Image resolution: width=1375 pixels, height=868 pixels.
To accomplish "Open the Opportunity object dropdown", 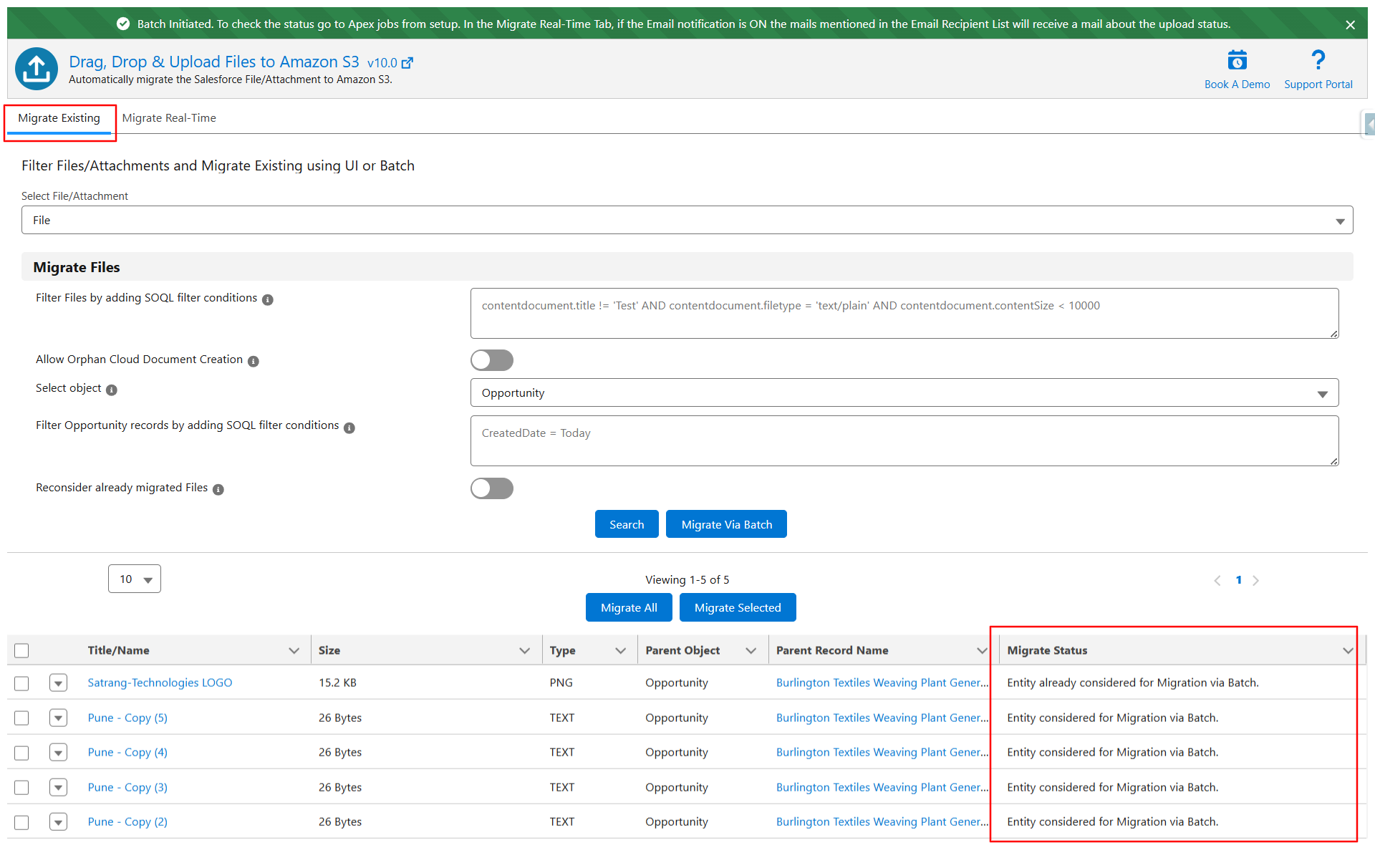I will (x=904, y=393).
